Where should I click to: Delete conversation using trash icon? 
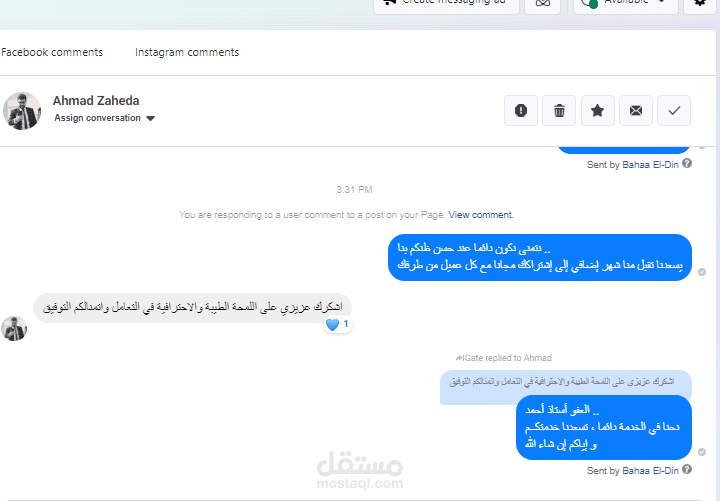point(559,111)
